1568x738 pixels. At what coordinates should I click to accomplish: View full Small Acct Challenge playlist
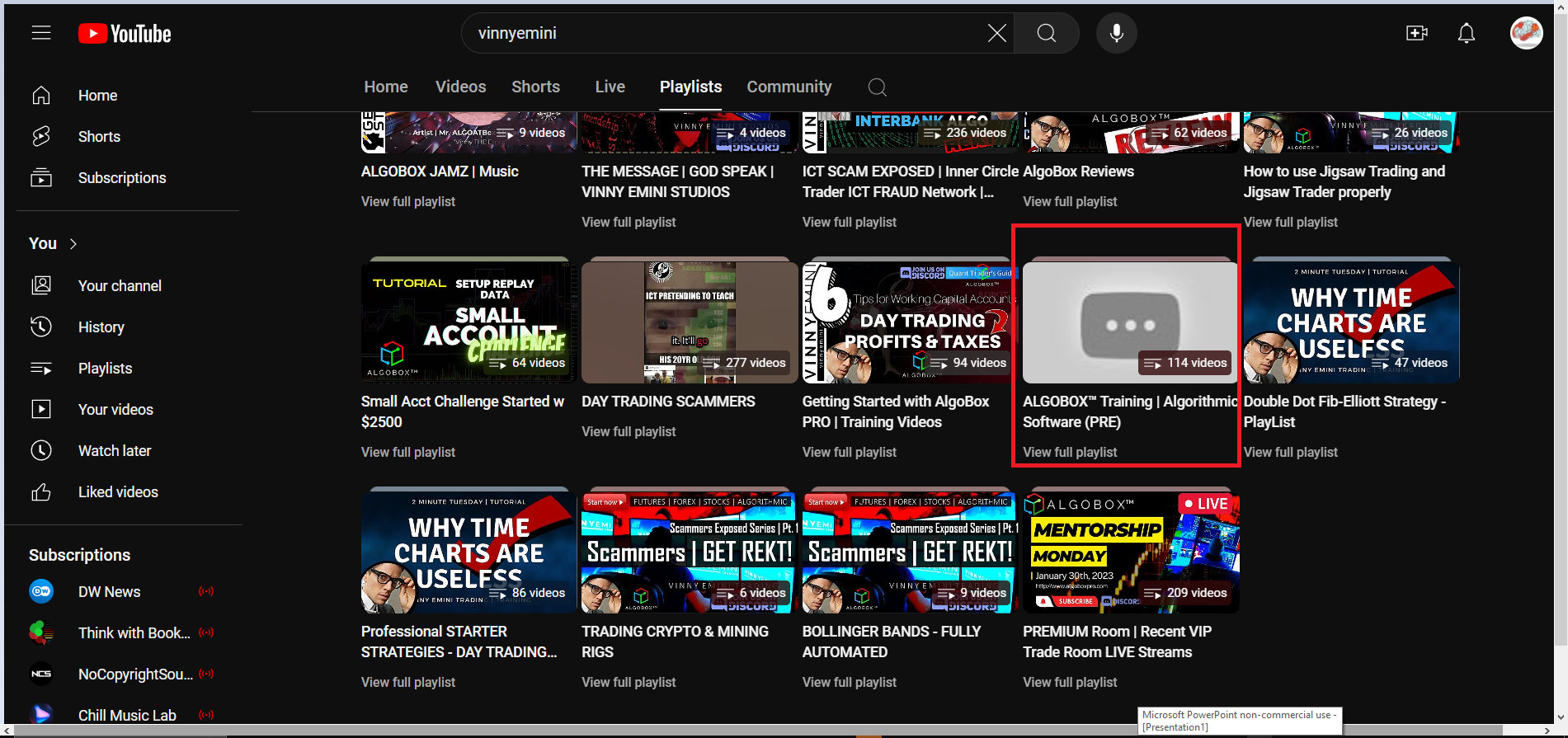[x=407, y=453]
